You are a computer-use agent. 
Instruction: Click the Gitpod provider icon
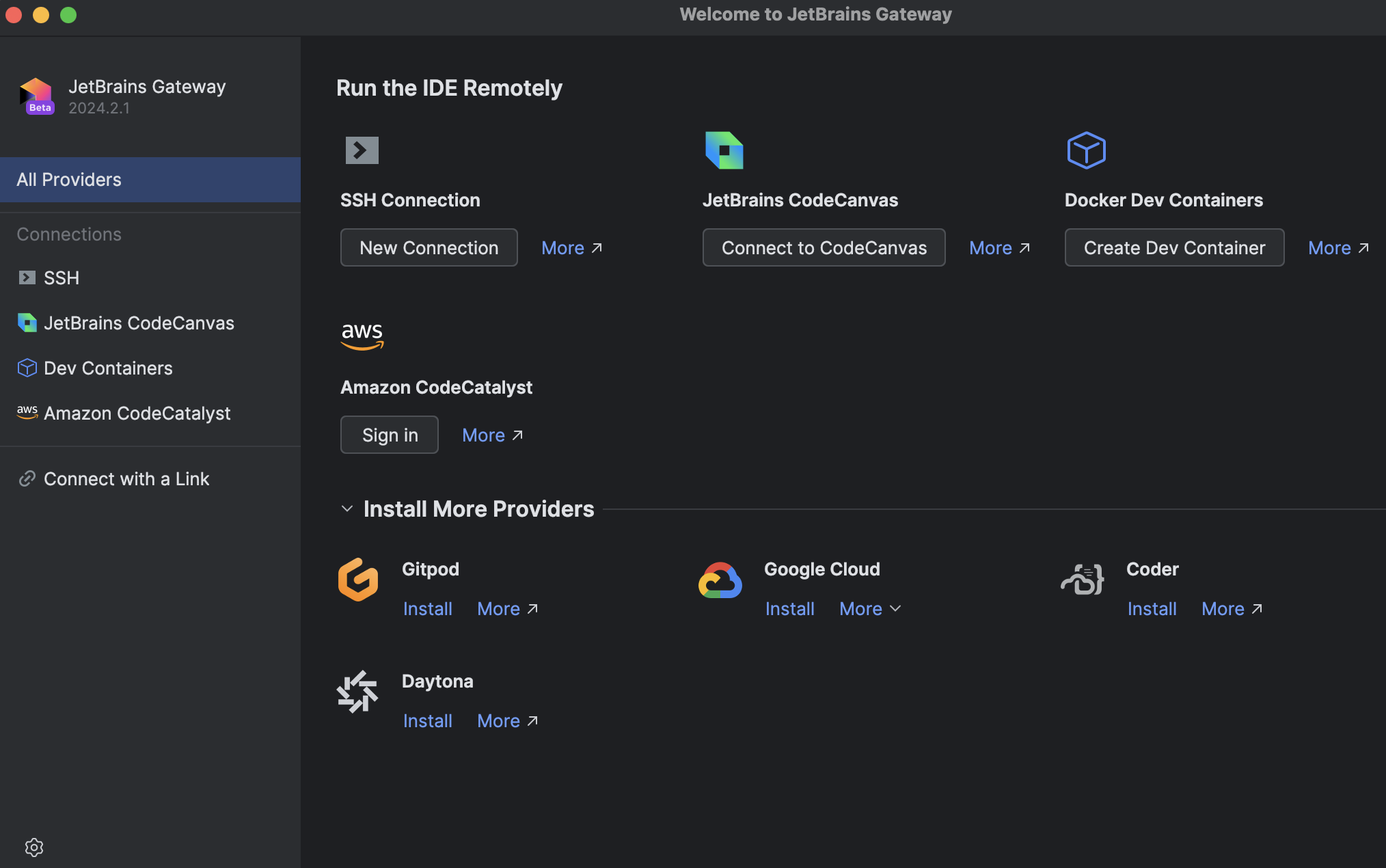tap(358, 579)
